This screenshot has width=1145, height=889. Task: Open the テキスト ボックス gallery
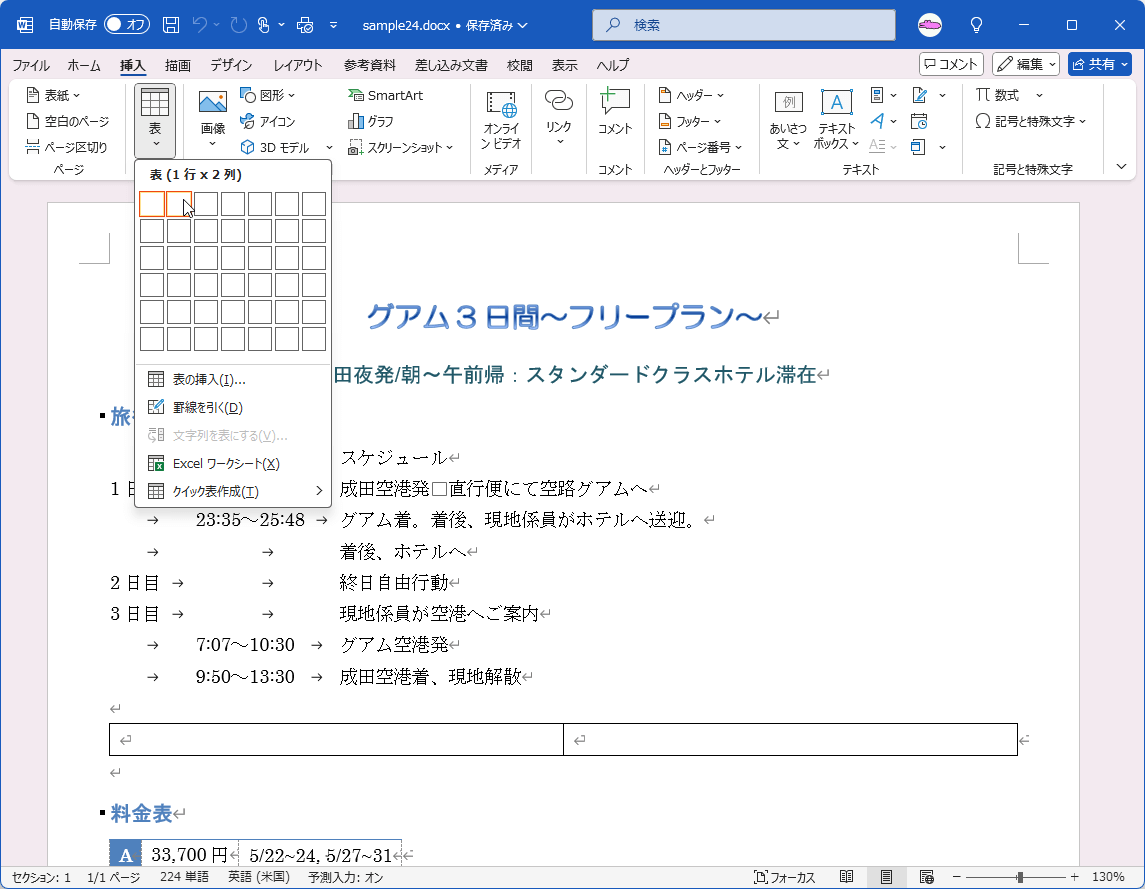[835, 121]
